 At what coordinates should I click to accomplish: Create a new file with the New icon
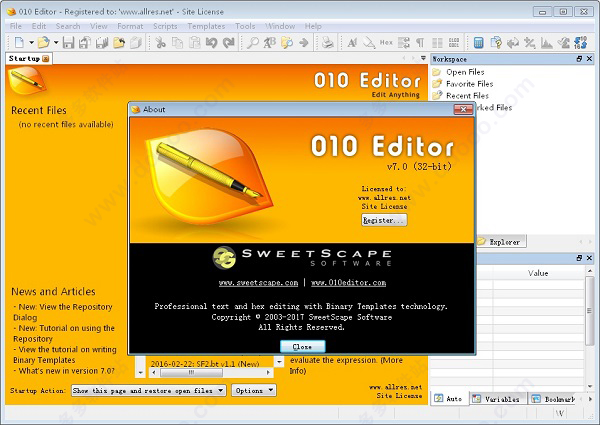click(x=19, y=42)
